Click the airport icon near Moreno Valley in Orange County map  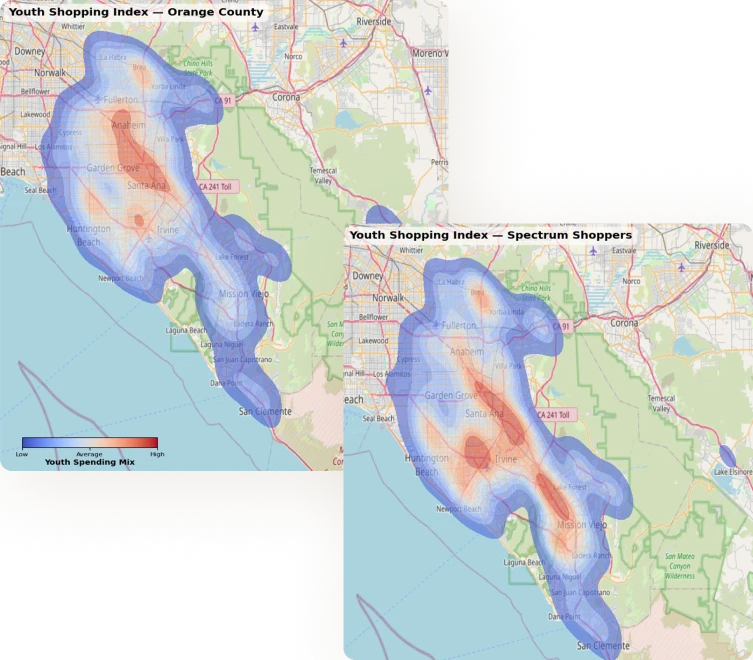[427, 90]
